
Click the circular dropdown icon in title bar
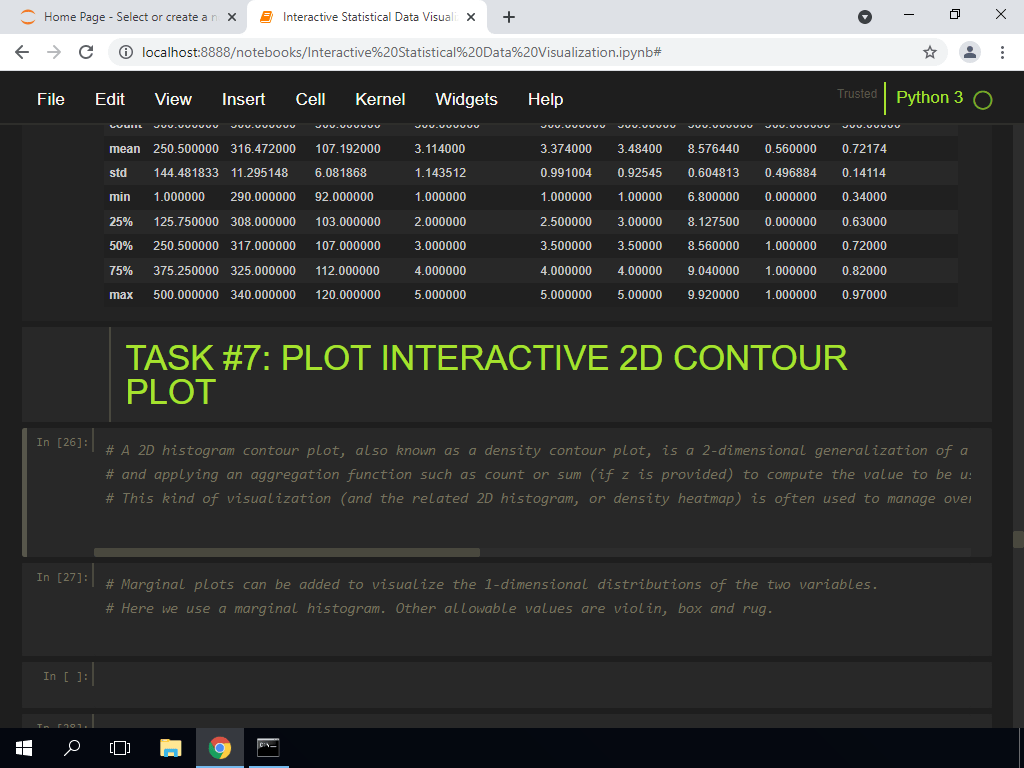[865, 18]
